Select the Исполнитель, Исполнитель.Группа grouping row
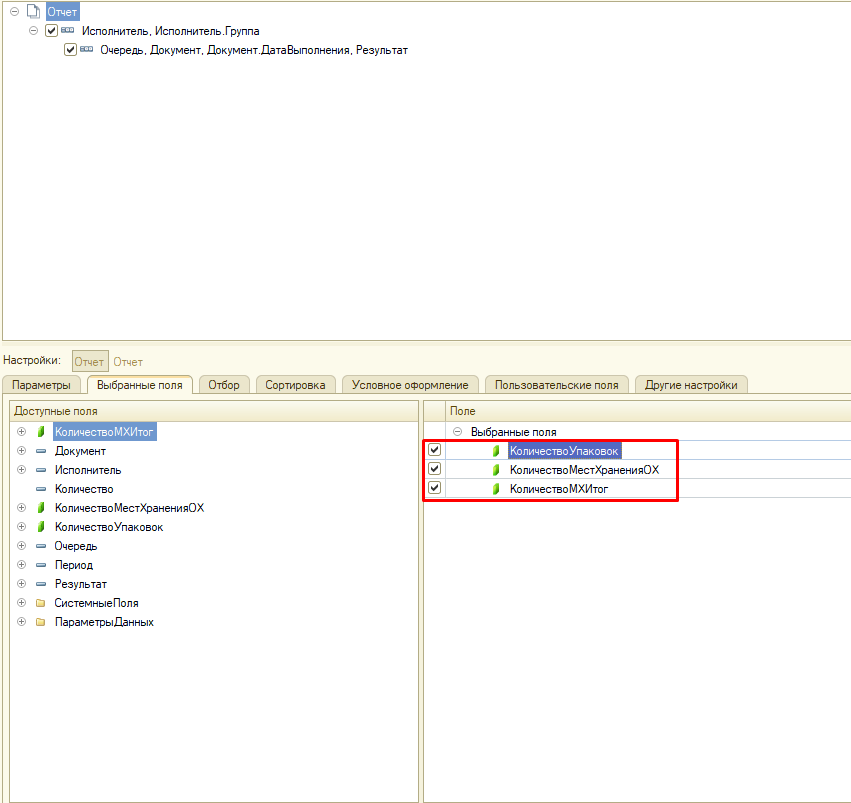Screen dimensions: 851x803 tap(170, 31)
